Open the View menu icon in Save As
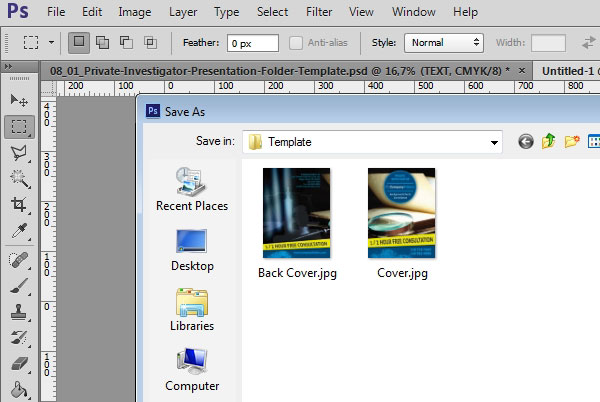Image resolution: width=600 pixels, height=402 pixels. point(594,142)
